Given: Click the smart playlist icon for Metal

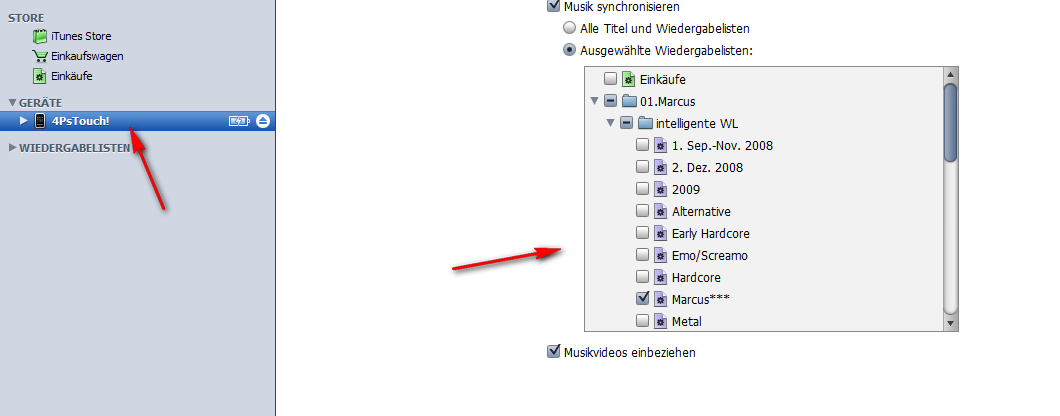Looking at the screenshot, I should [x=660, y=321].
